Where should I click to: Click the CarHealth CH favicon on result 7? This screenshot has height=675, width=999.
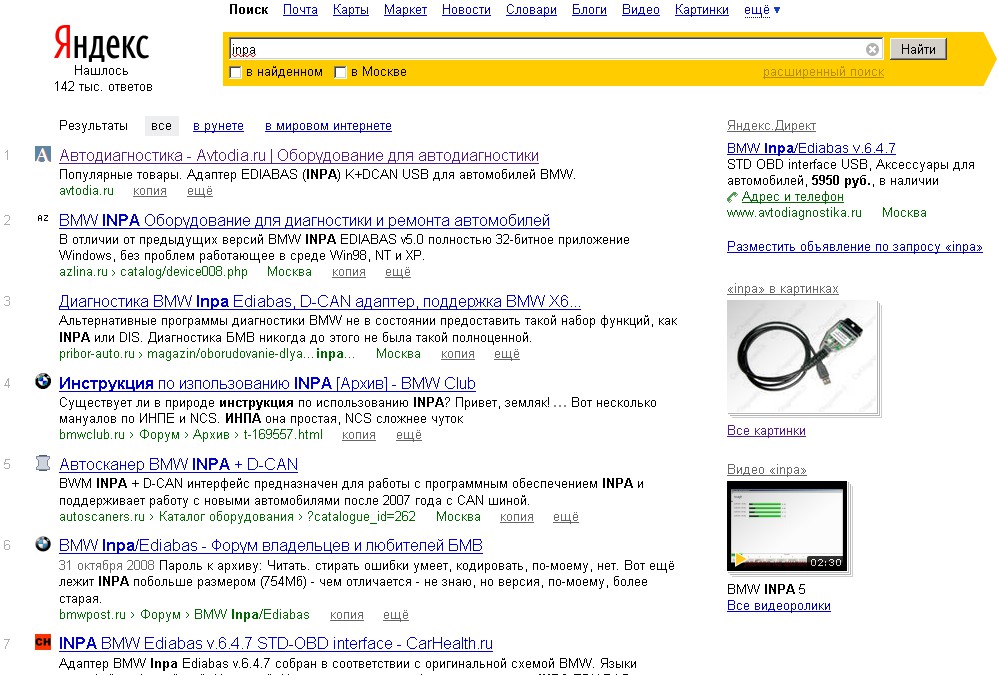[43, 642]
